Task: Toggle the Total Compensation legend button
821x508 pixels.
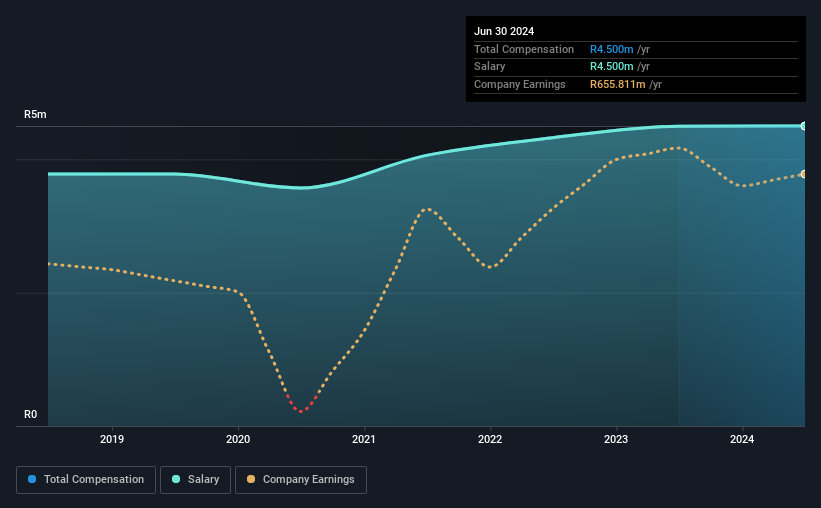Action: [x=86, y=480]
